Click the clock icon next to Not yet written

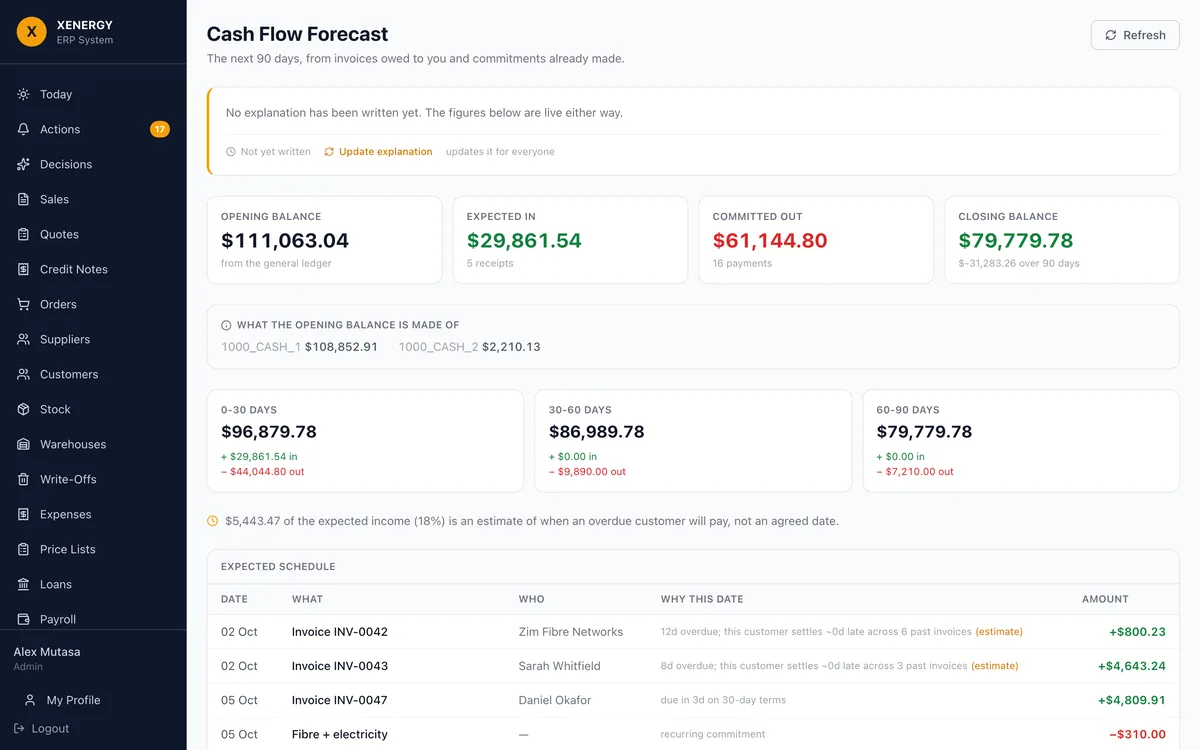[231, 152]
